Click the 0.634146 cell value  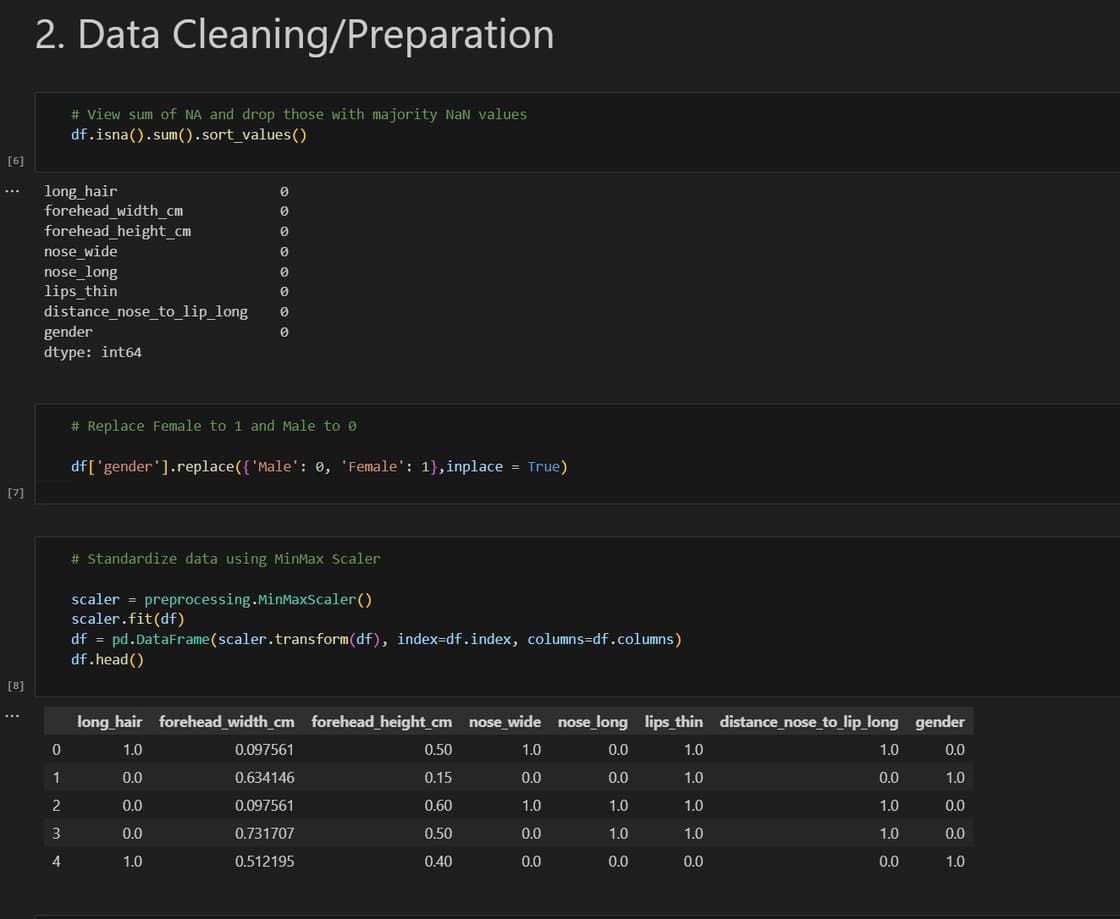[264, 778]
